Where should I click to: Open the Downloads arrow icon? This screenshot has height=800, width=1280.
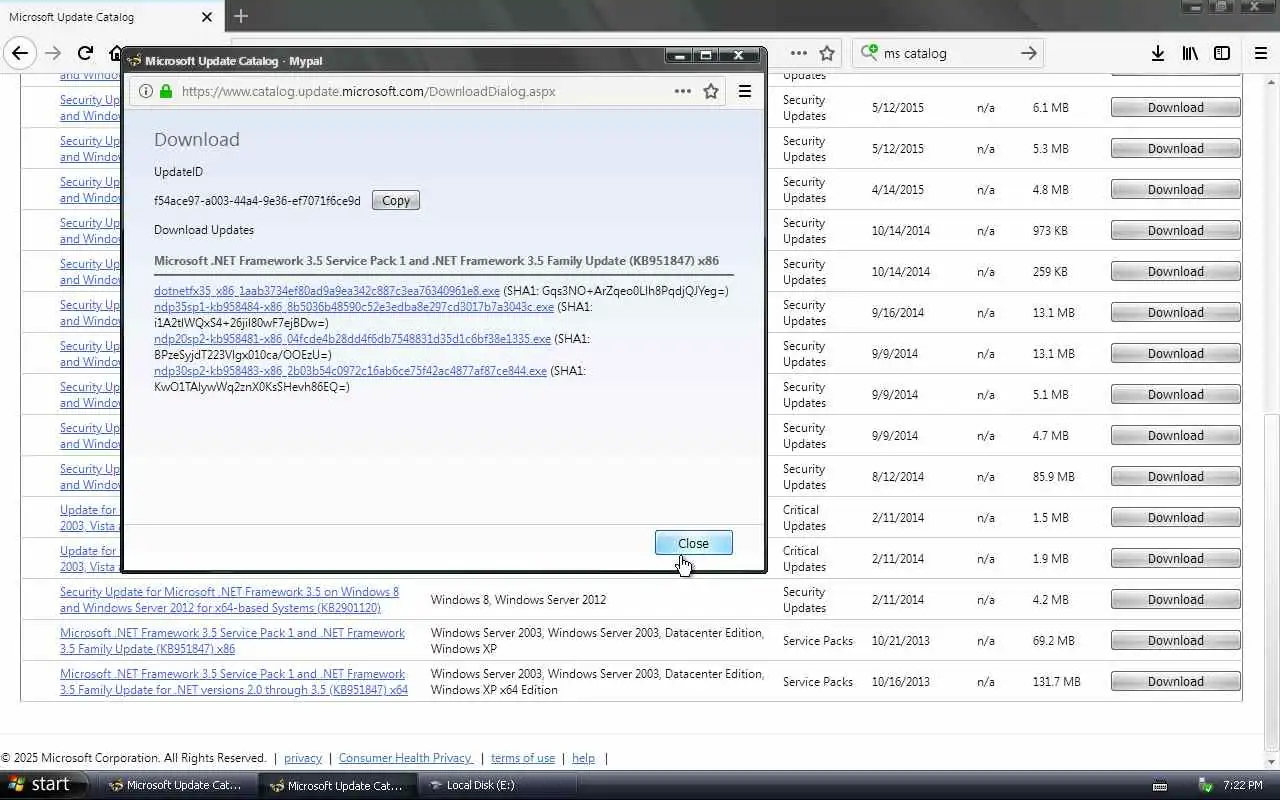tap(1157, 53)
